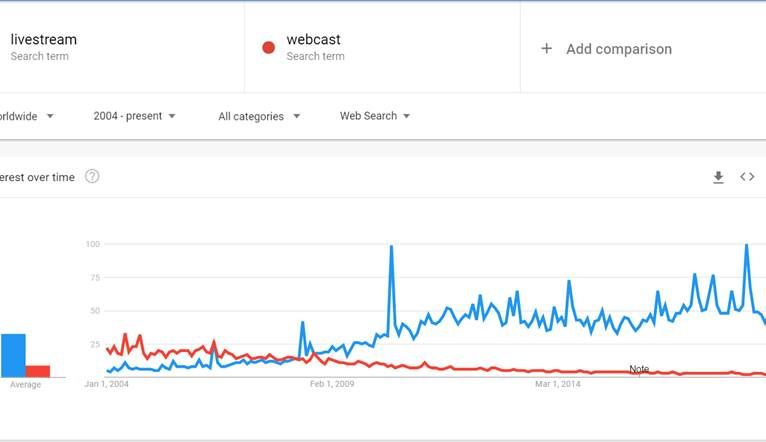Edit the webcast search term

click(314, 40)
